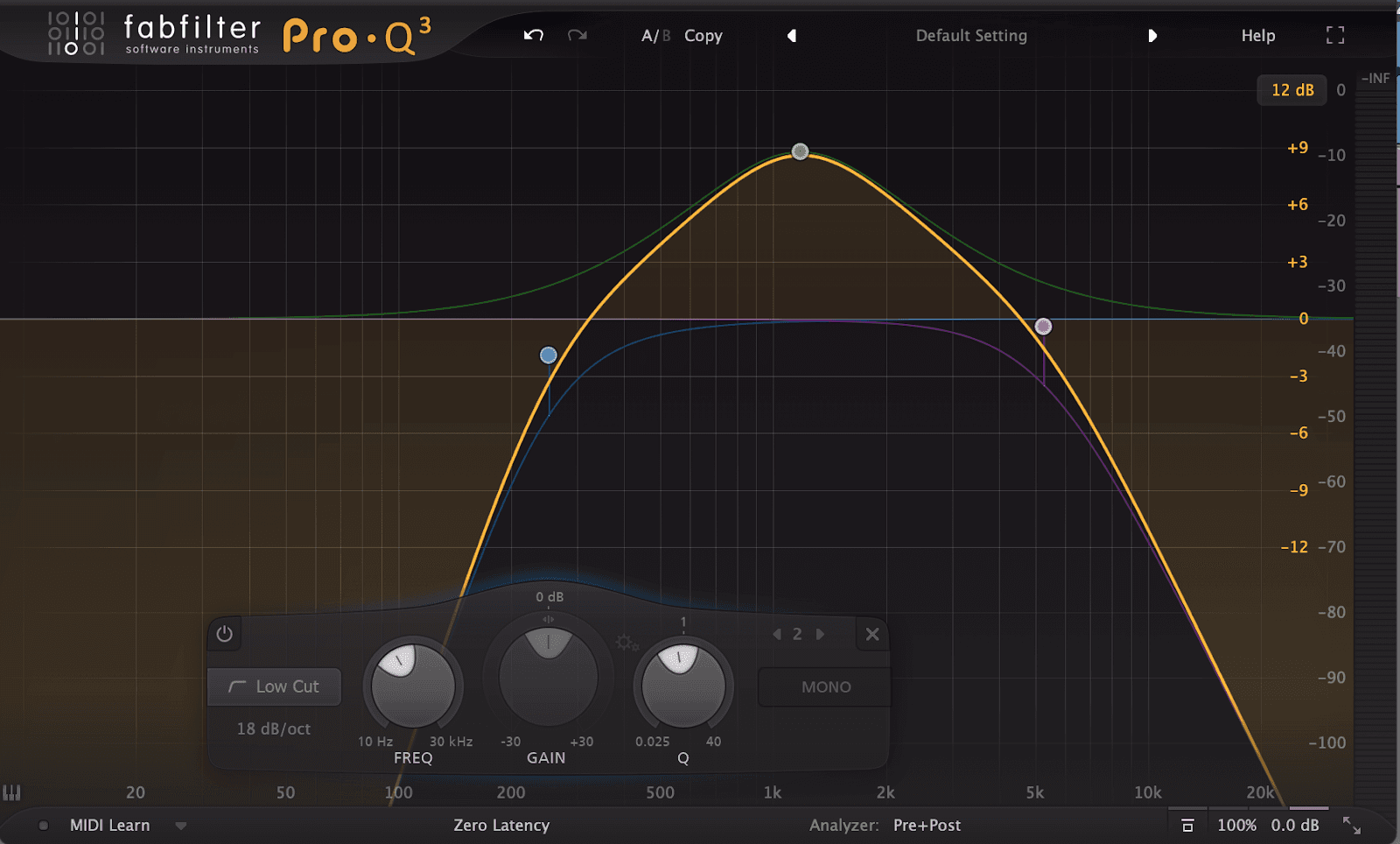Image resolution: width=1400 pixels, height=844 pixels.
Task: Select the purple high cut band node
Action: tap(1043, 327)
